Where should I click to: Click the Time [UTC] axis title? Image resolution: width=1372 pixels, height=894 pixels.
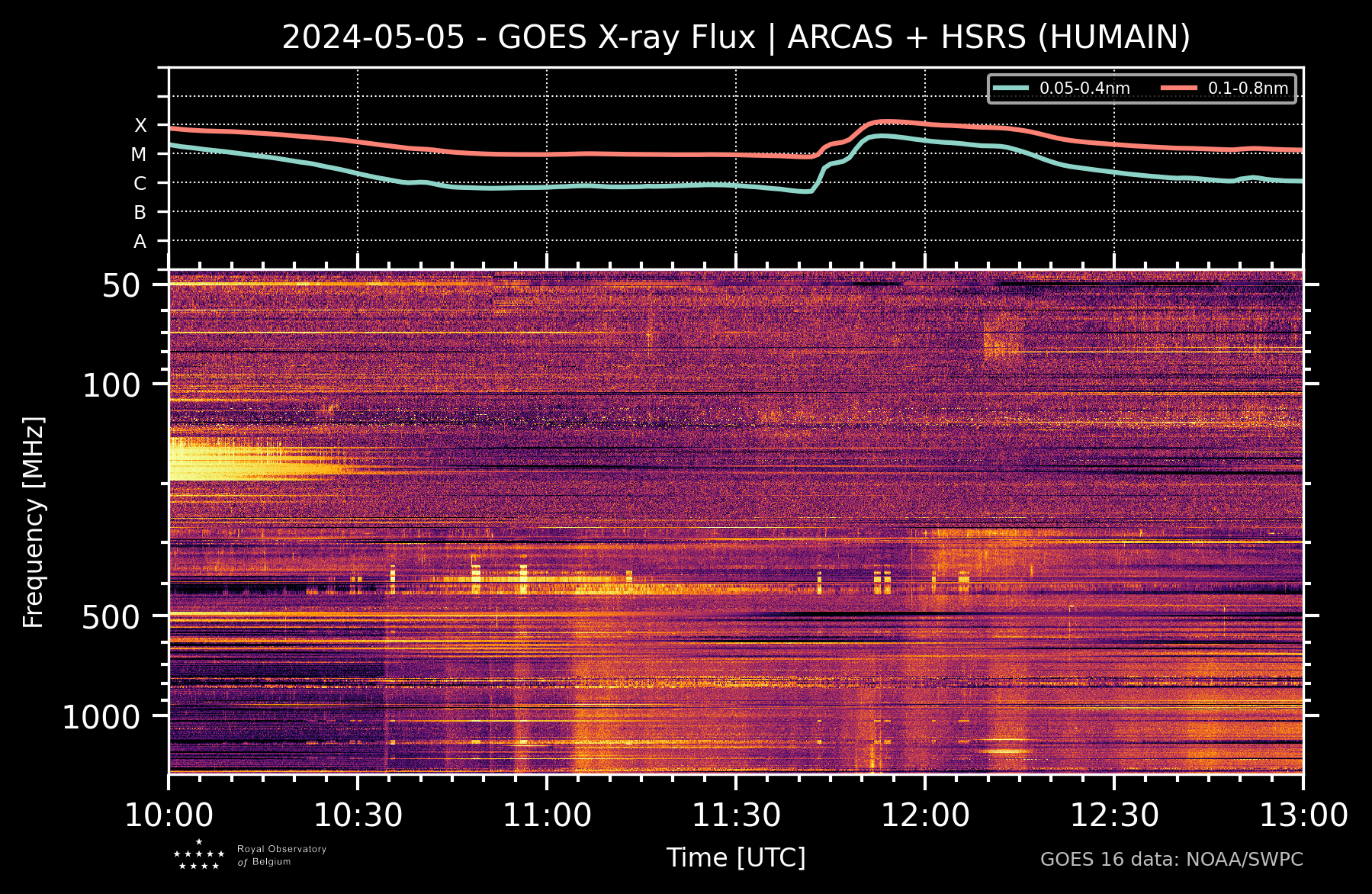coord(736,857)
